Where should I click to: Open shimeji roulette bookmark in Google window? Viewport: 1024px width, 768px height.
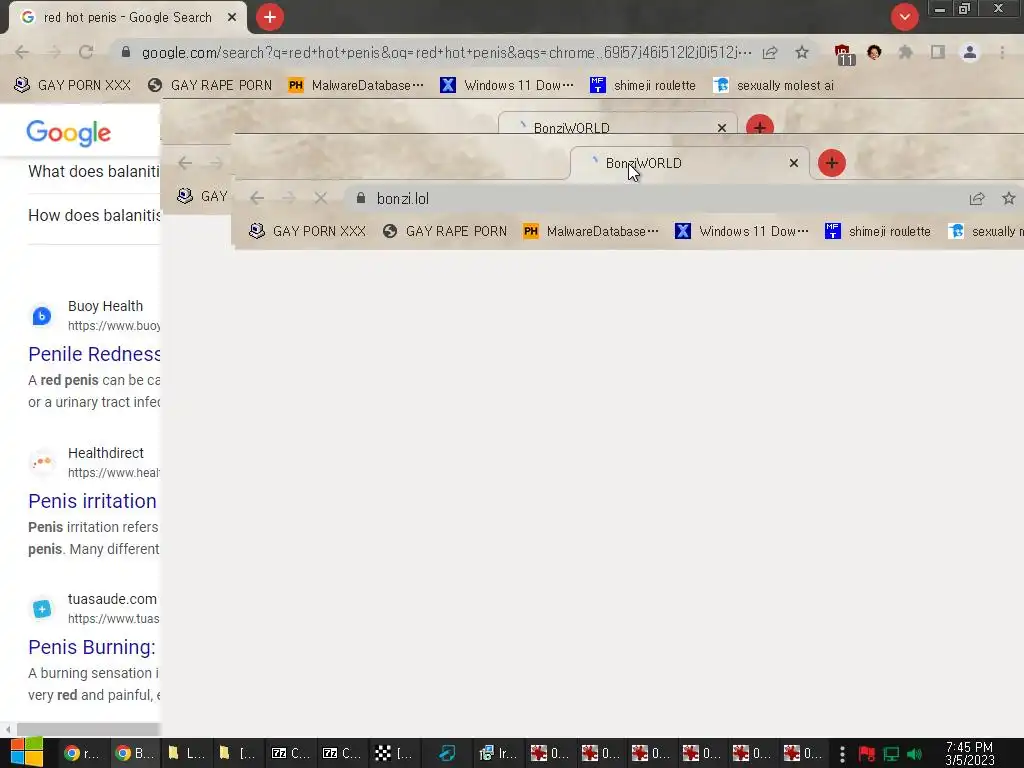642,86
